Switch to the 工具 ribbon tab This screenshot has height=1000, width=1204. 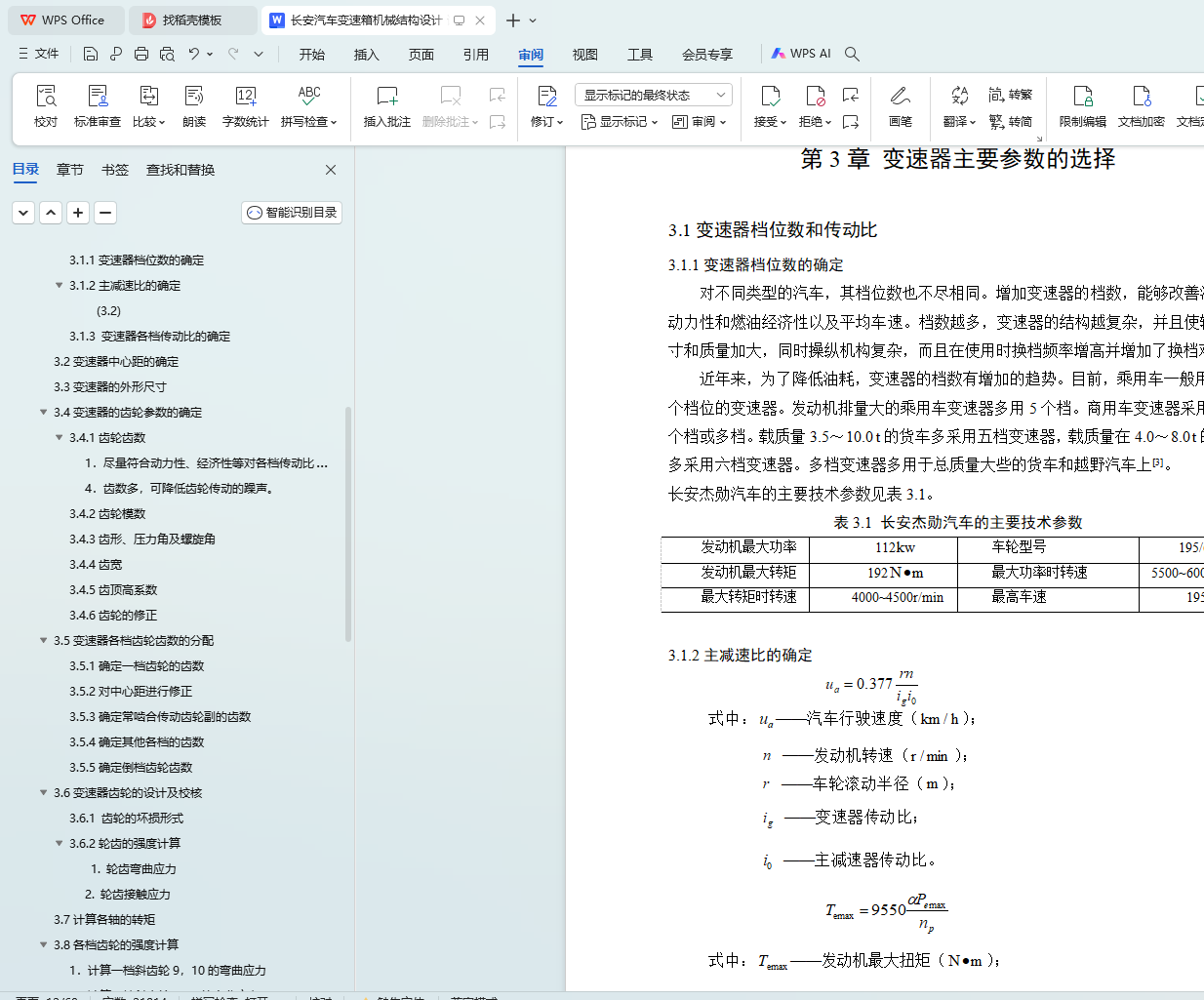point(640,54)
